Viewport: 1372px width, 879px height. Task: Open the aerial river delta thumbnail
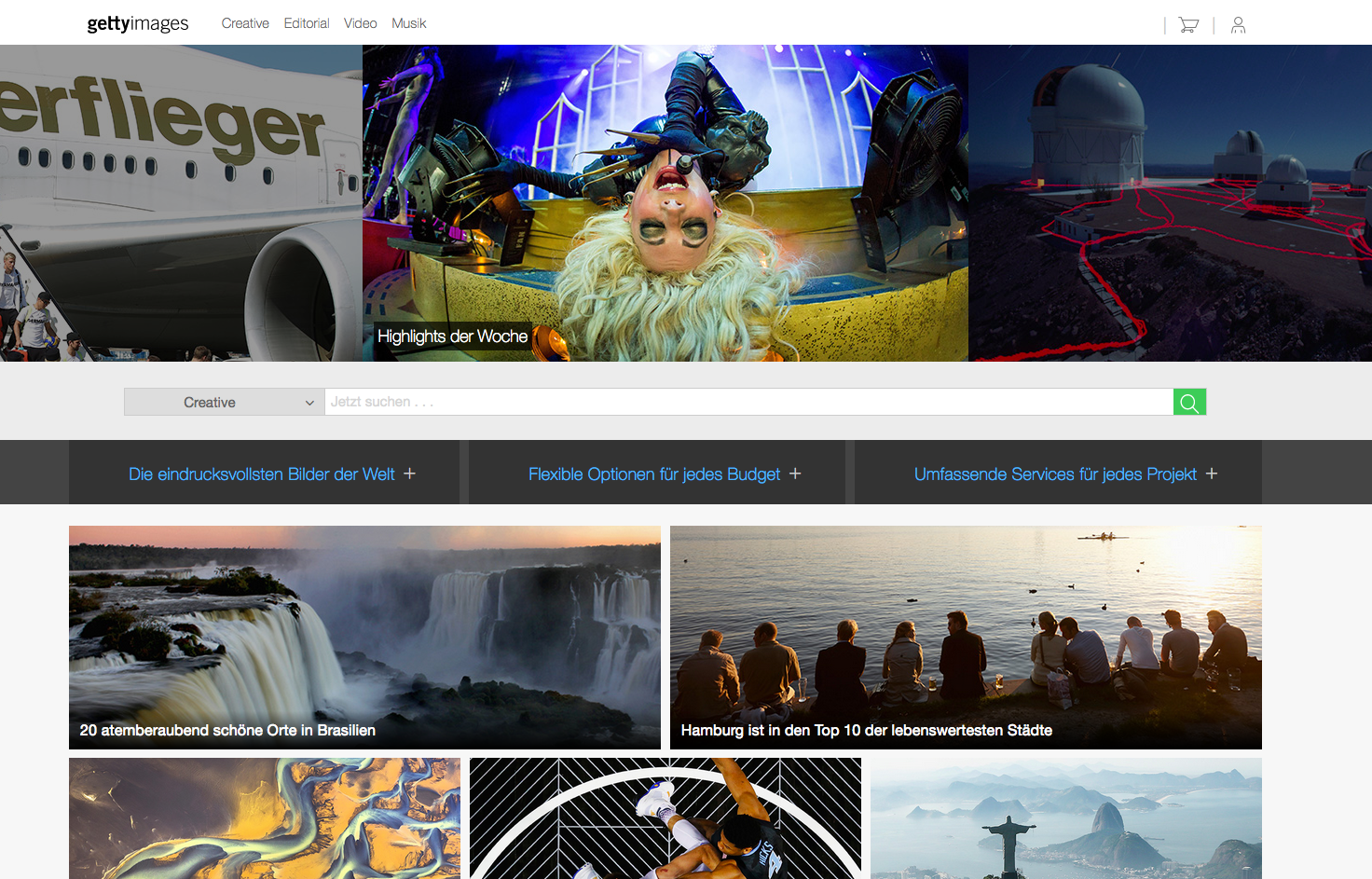click(265, 818)
